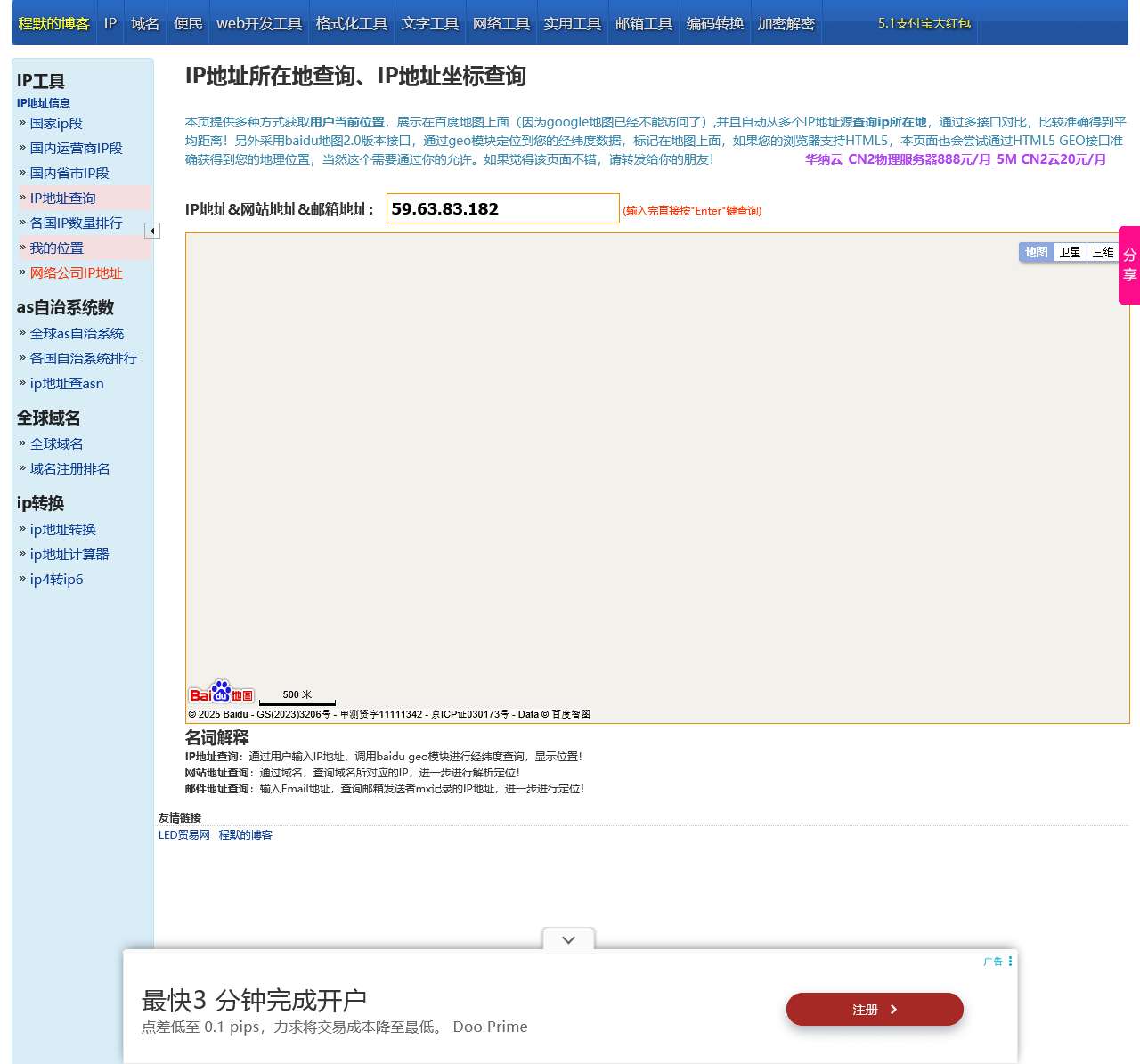Open IP地址查询 in the sidebar
Viewport: 1140px width, 1064px height.
[x=61, y=198]
